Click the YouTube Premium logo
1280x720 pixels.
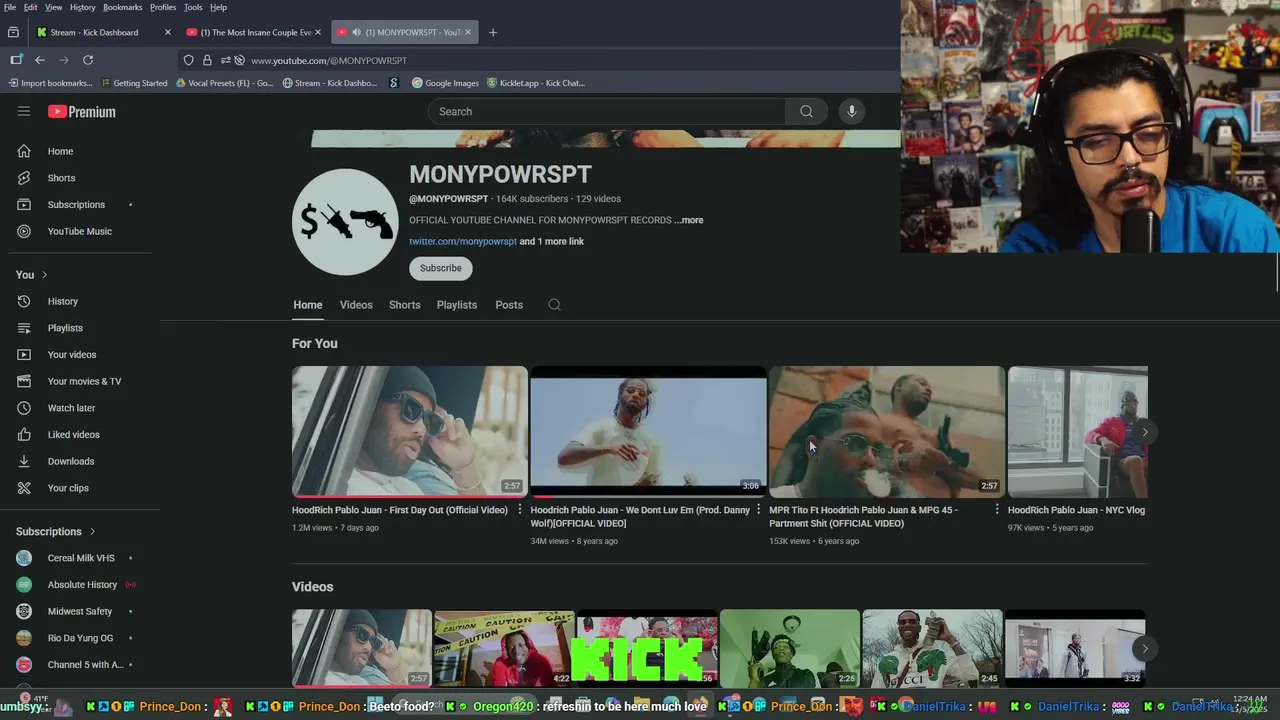pyautogui.click(x=82, y=112)
